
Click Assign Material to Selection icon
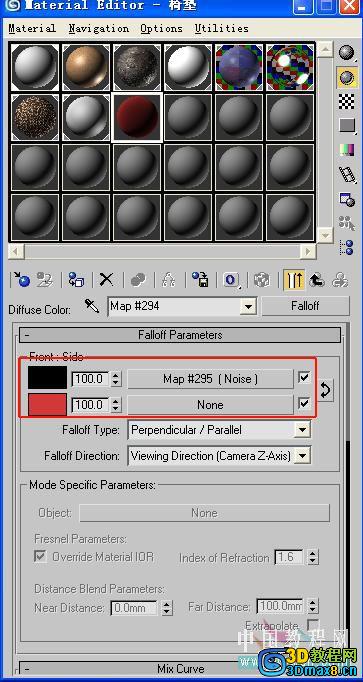click(x=76, y=280)
